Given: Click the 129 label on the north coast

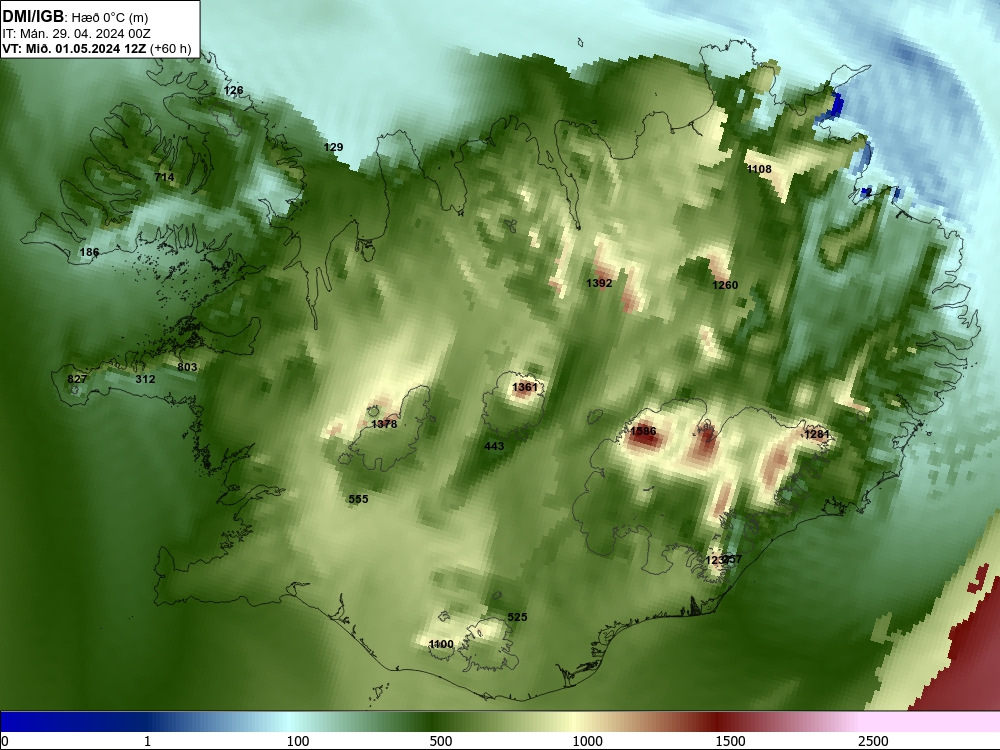Looking at the screenshot, I should click(333, 147).
